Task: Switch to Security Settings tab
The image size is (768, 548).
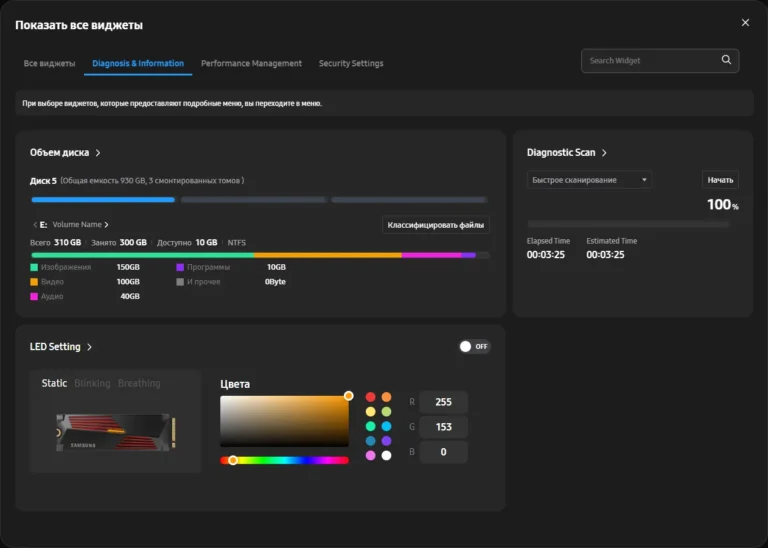Action: (351, 63)
